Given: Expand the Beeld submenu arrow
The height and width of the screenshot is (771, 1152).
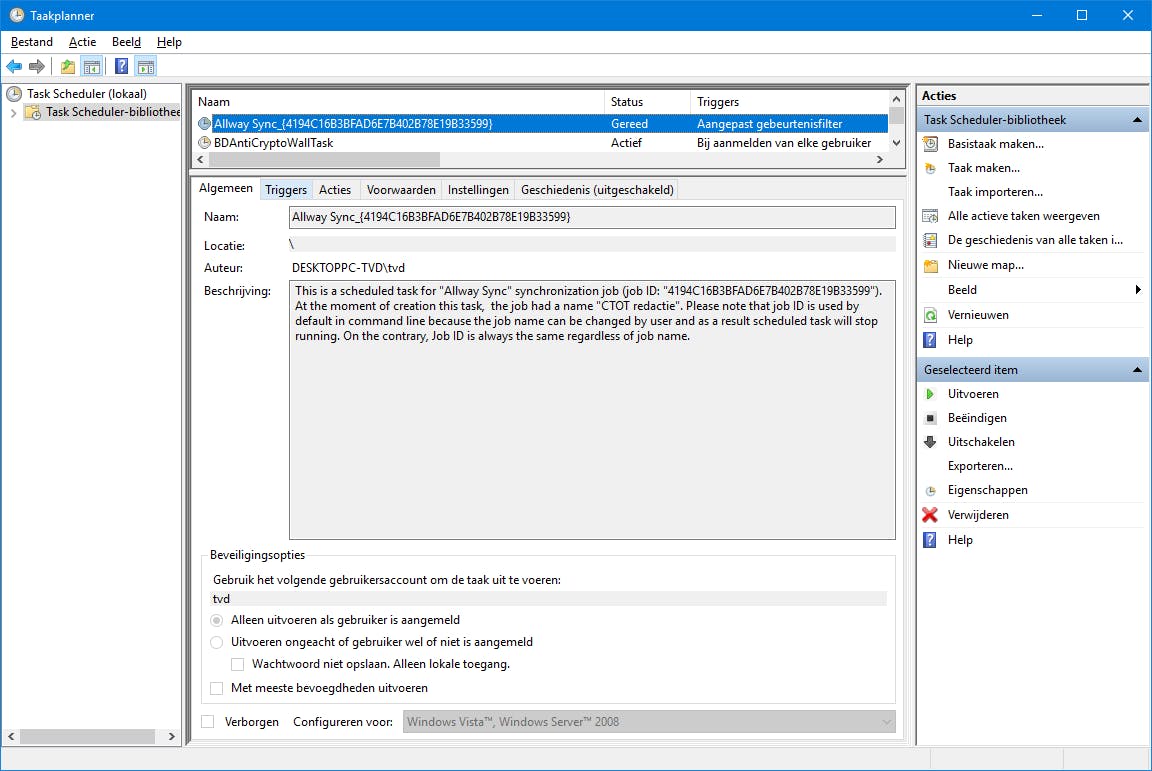Looking at the screenshot, I should [1137, 290].
